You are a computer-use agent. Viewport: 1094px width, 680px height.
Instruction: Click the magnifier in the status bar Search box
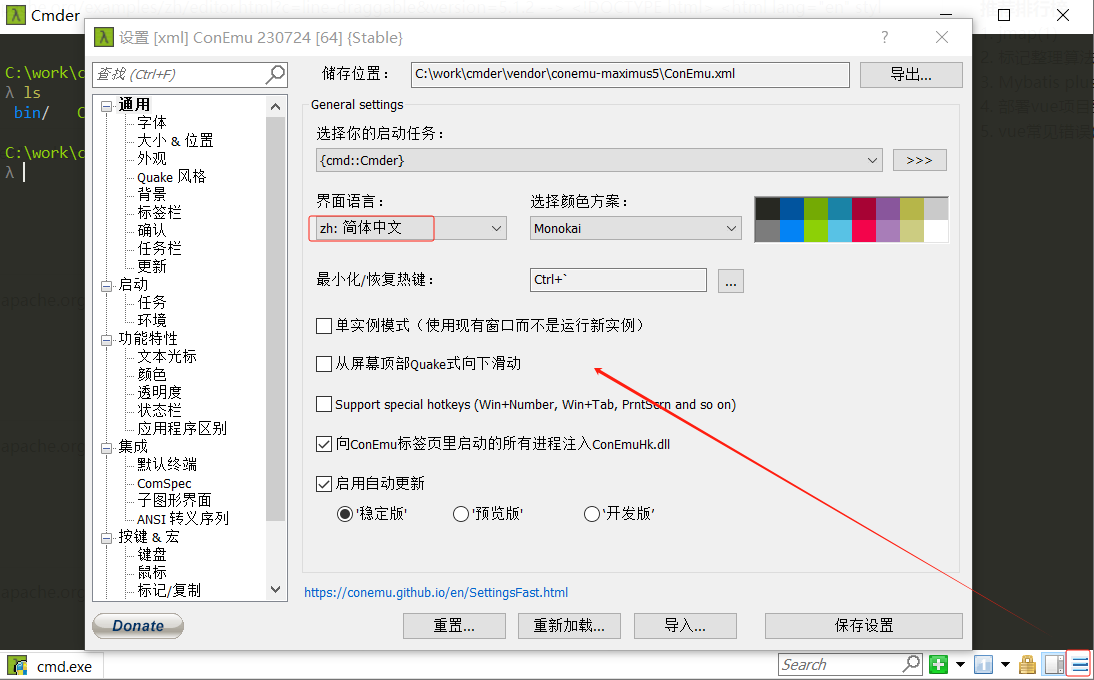(911, 664)
